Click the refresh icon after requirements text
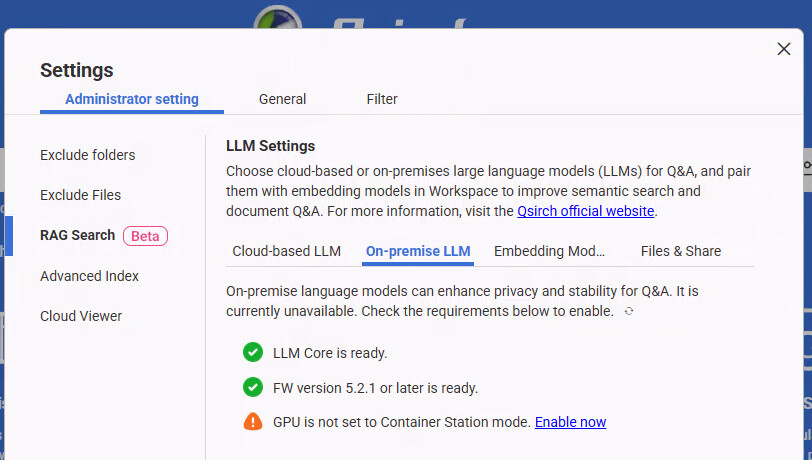812x460 pixels. pyautogui.click(x=628, y=312)
